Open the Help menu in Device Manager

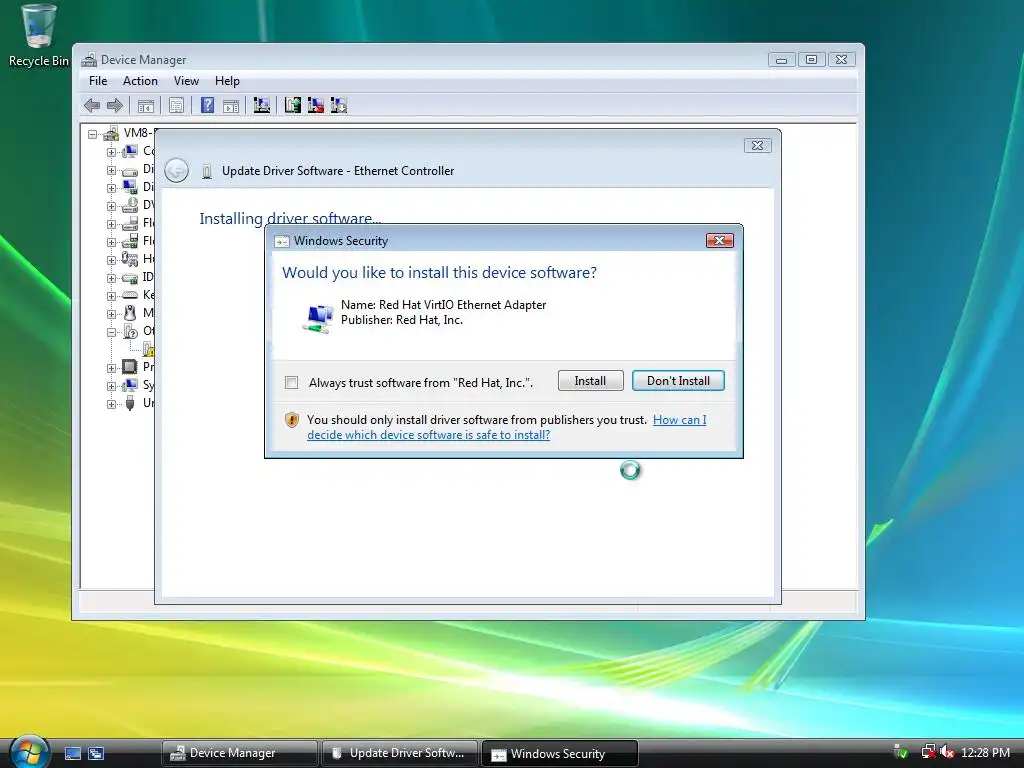(x=227, y=81)
